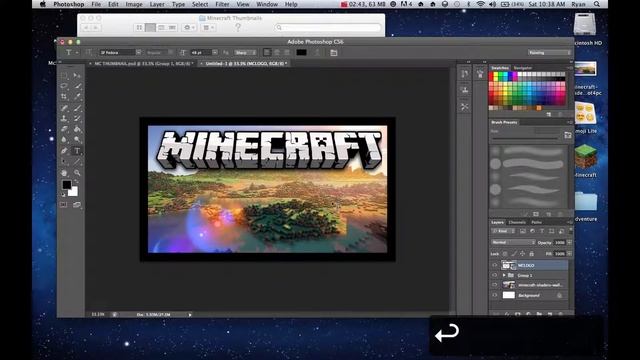Open the font family dropdown

pos(138,53)
